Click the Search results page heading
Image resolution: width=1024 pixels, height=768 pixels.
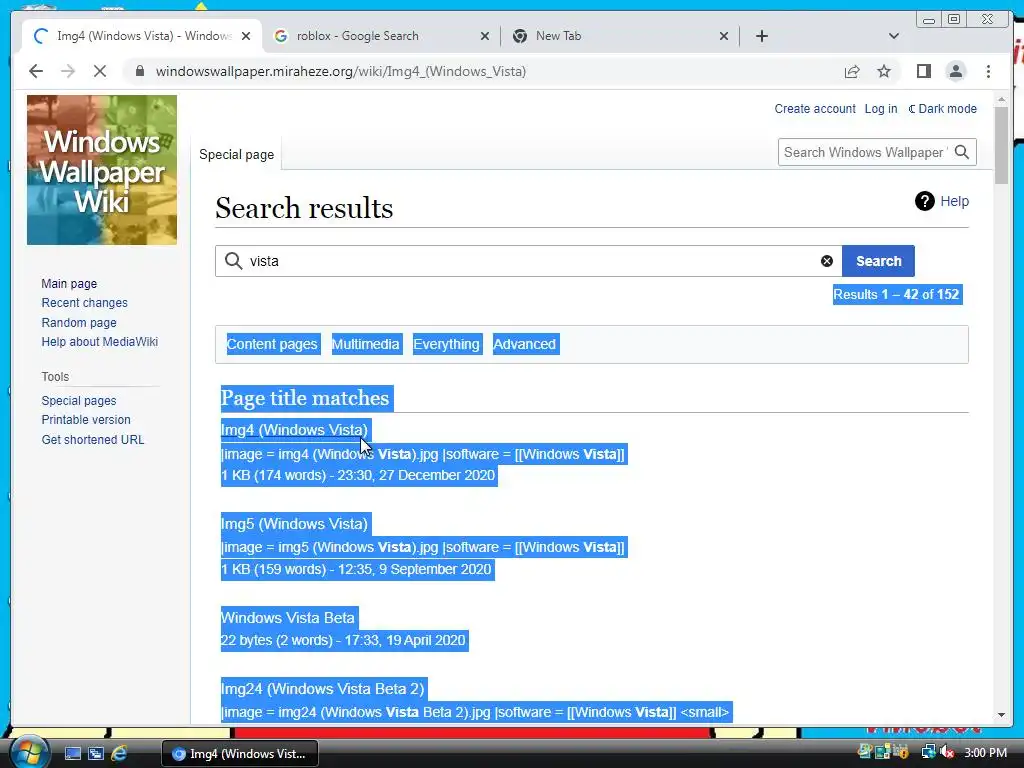click(x=304, y=208)
